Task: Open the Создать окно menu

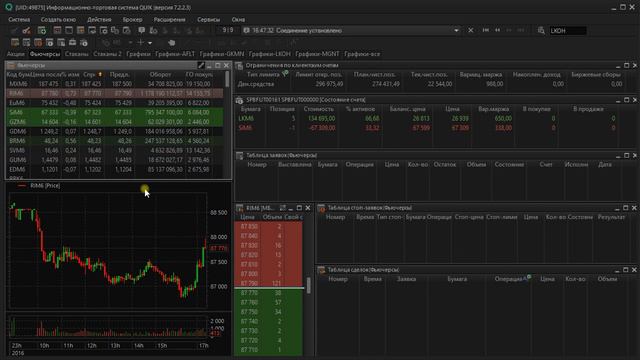Action: pyautogui.click(x=58, y=20)
